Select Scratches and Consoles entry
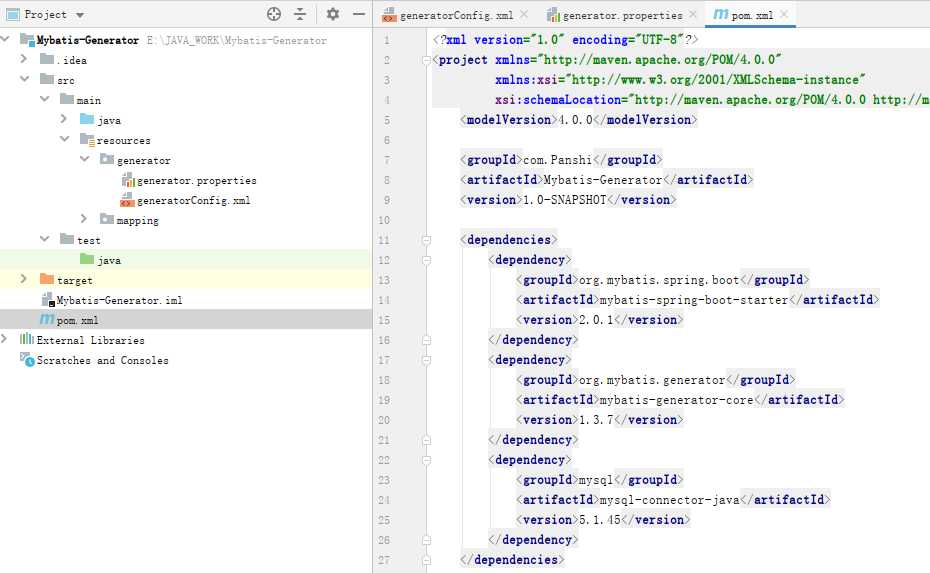Viewport: 930px width, 573px height. click(x=103, y=360)
